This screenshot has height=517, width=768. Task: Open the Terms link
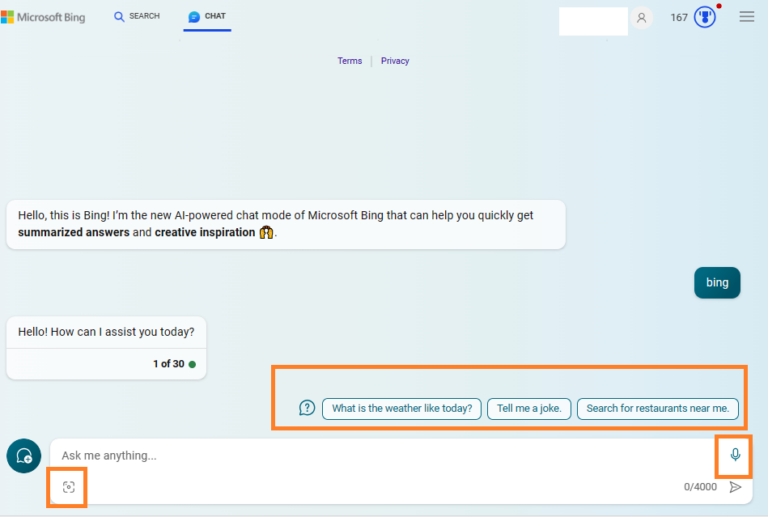pyautogui.click(x=350, y=61)
